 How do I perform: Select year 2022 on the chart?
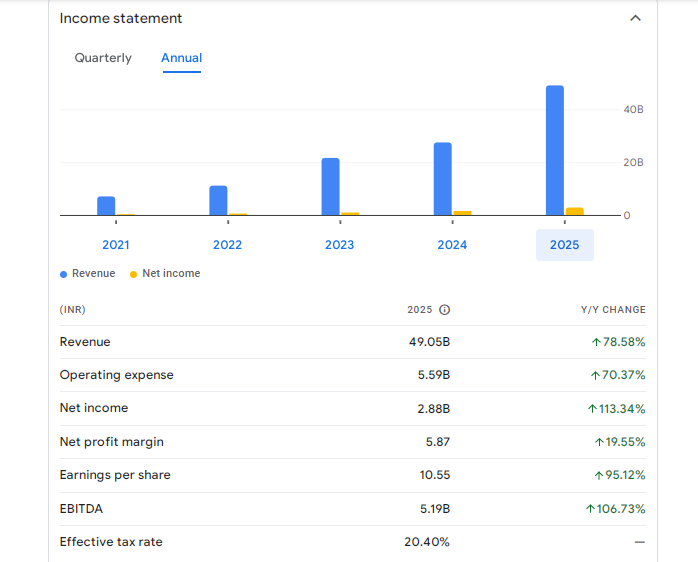227,244
